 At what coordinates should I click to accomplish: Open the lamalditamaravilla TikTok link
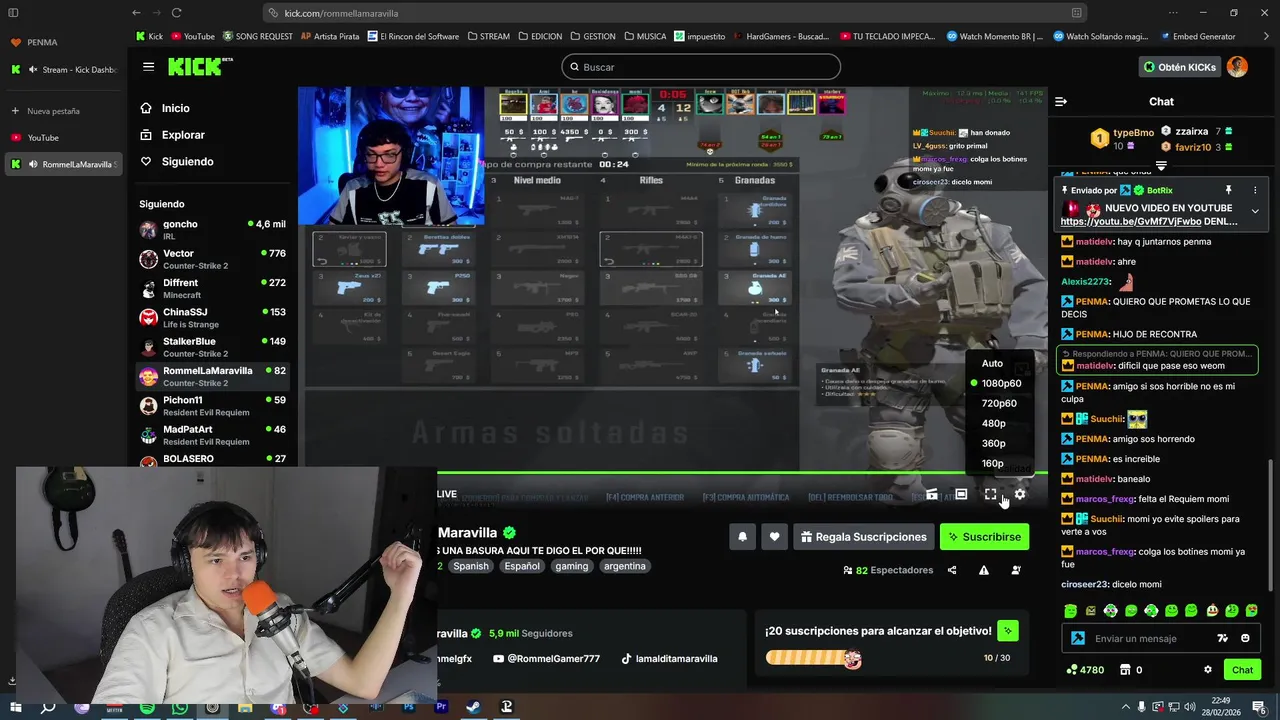point(669,659)
